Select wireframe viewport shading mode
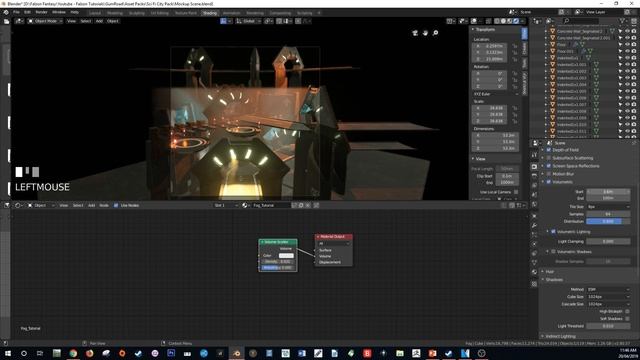Screen dimensions: 640x360 497,21
